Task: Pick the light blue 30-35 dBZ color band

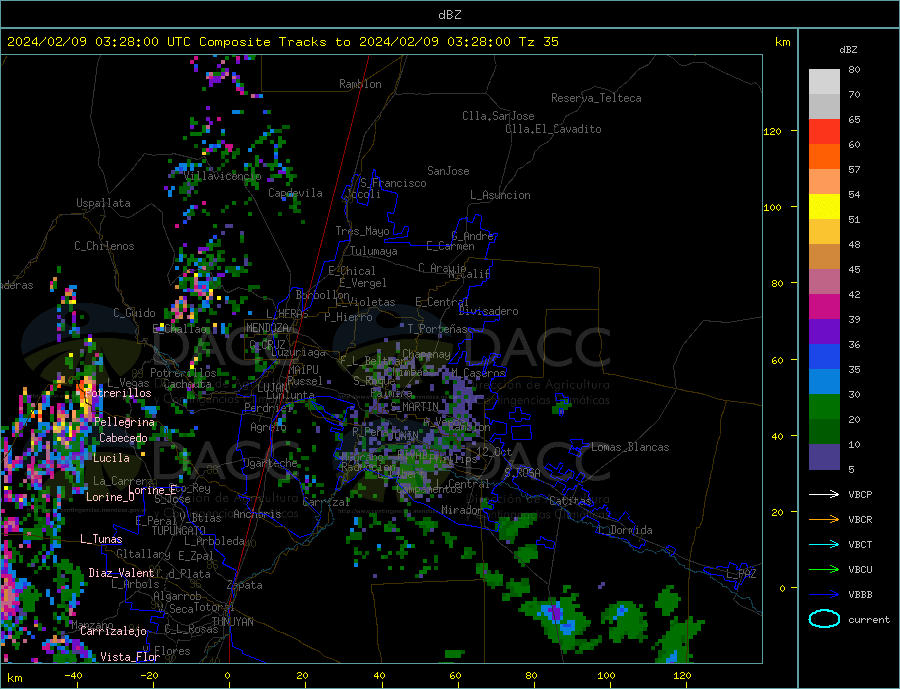Action: click(x=824, y=382)
